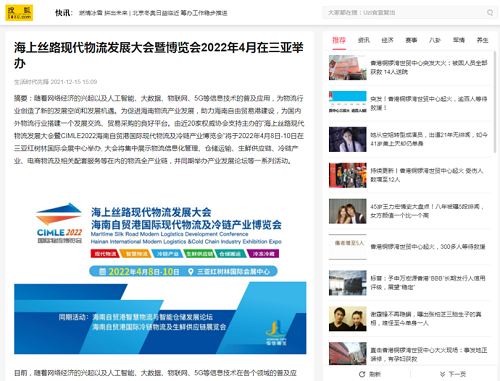This screenshot has width=500, height=381.
Task: Go to next list page via 下一页
Action: point(453,374)
